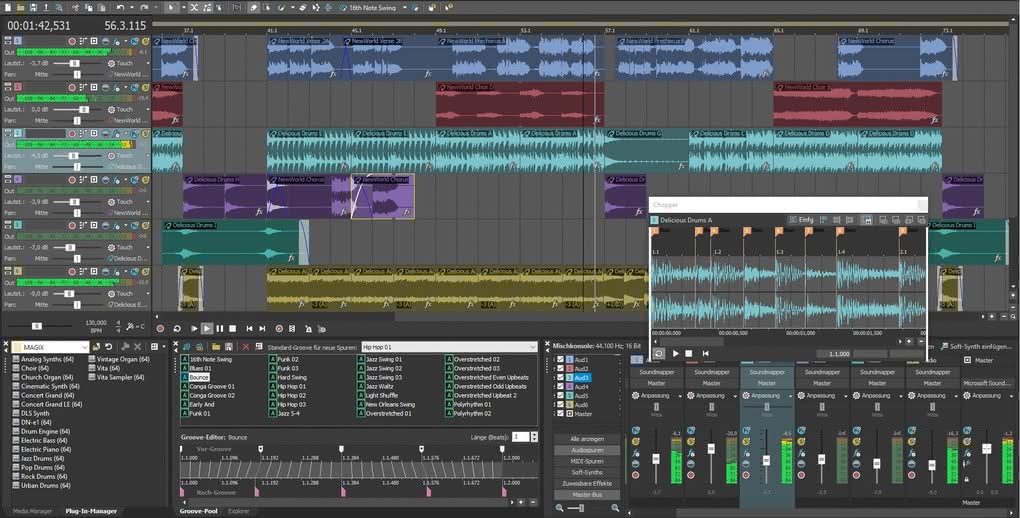Image resolution: width=1020 pixels, height=518 pixels.
Task: Click the track 1 Lautst. volume slider
Action: click(x=75, y=63)
